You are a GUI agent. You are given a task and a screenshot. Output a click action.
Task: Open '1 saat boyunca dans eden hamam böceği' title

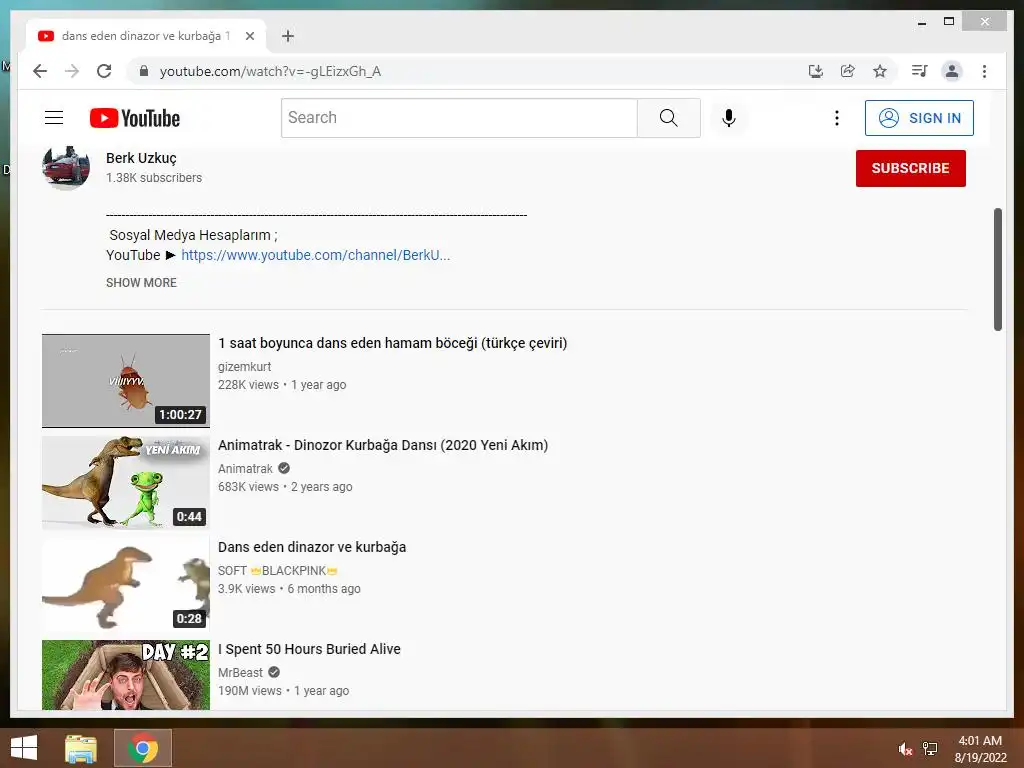pyautogui.click(x=392, y=343)
